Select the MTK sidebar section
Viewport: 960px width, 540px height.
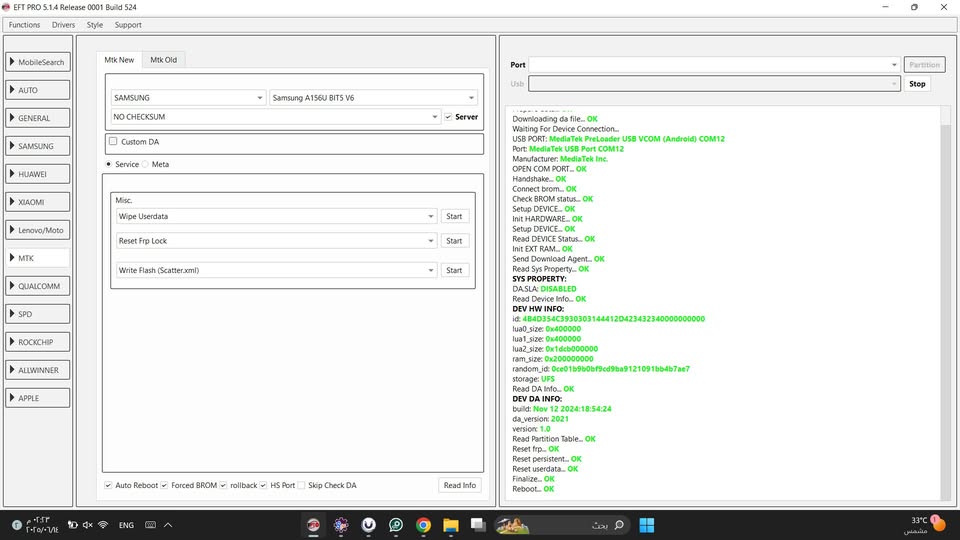pyautogui.click(x=38, y=258)
